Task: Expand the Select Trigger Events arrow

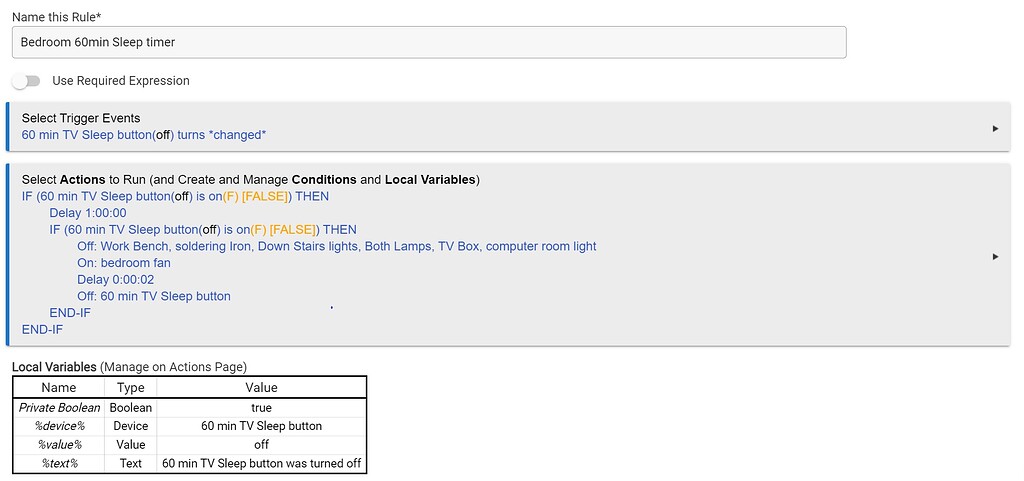Action: 995,128
